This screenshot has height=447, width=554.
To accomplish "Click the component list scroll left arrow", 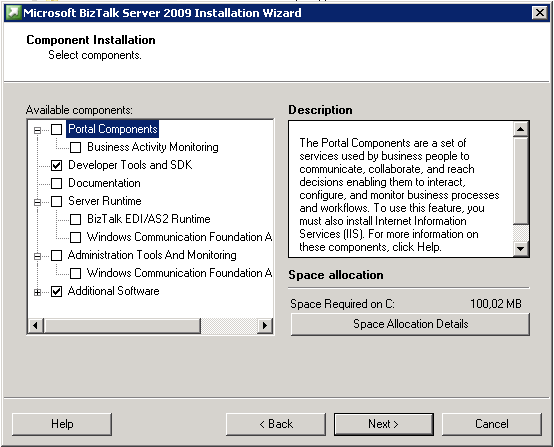I will (x=35, y=325).
